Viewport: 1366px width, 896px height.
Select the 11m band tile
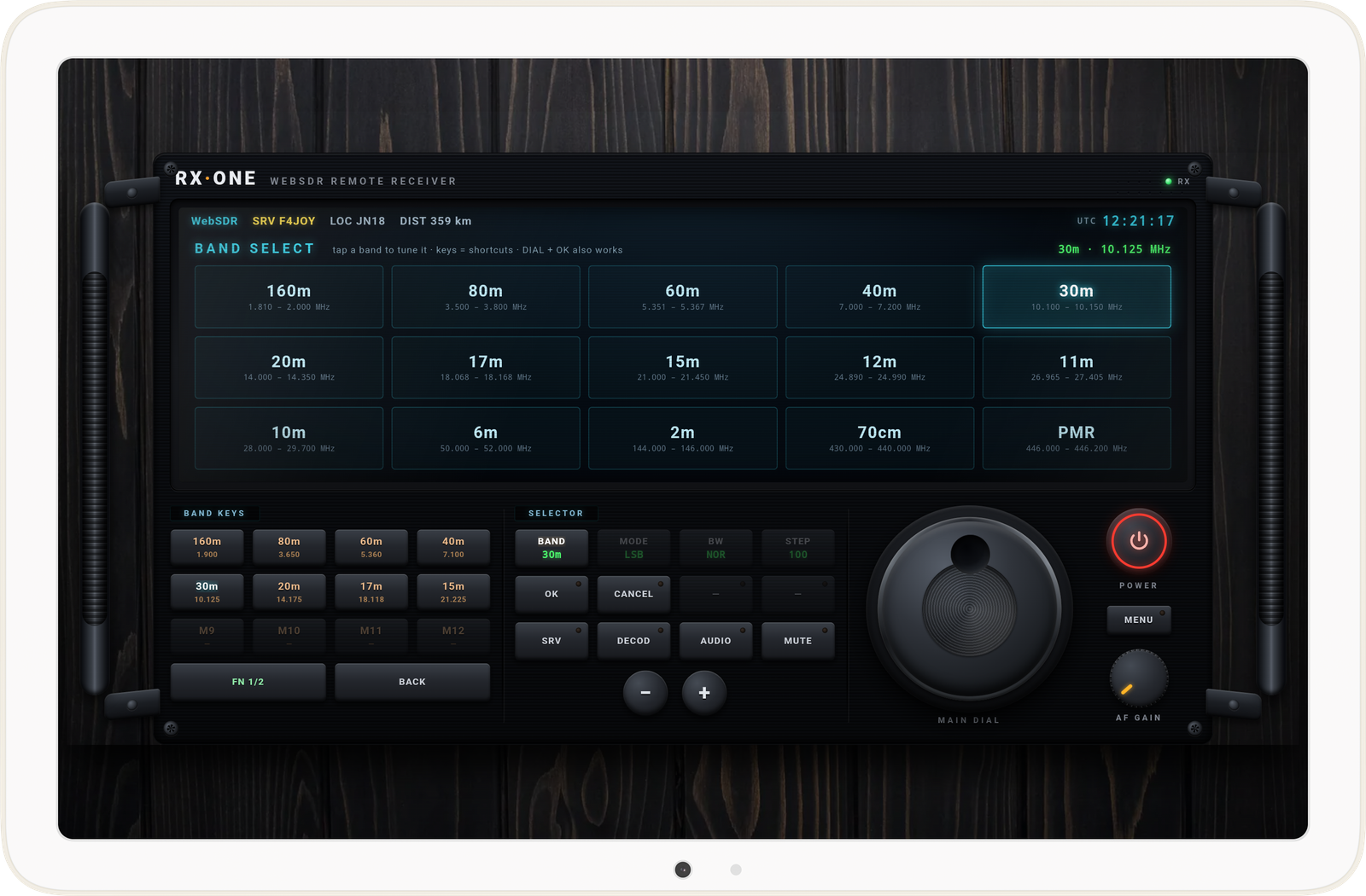click(x=1077, y=367)
